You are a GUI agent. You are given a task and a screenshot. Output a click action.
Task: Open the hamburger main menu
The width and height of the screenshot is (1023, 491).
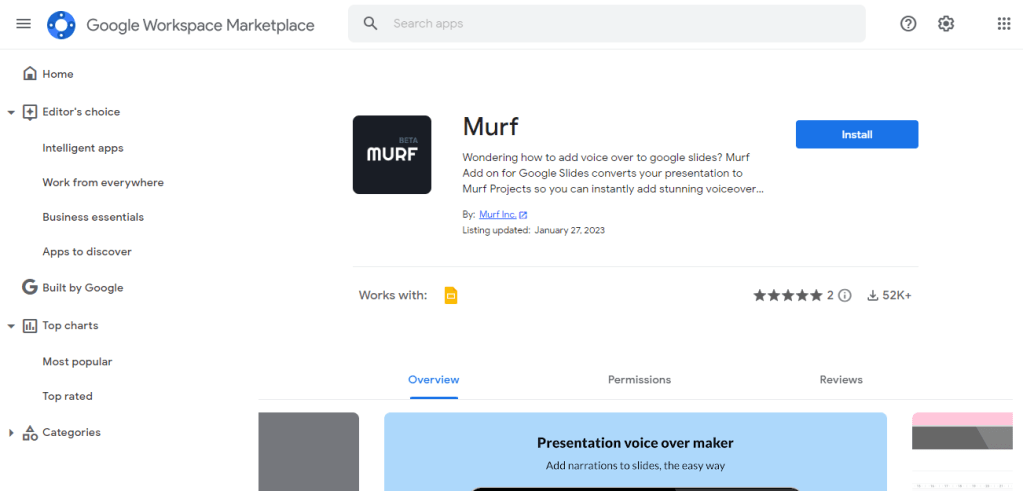tap(23, 24)
